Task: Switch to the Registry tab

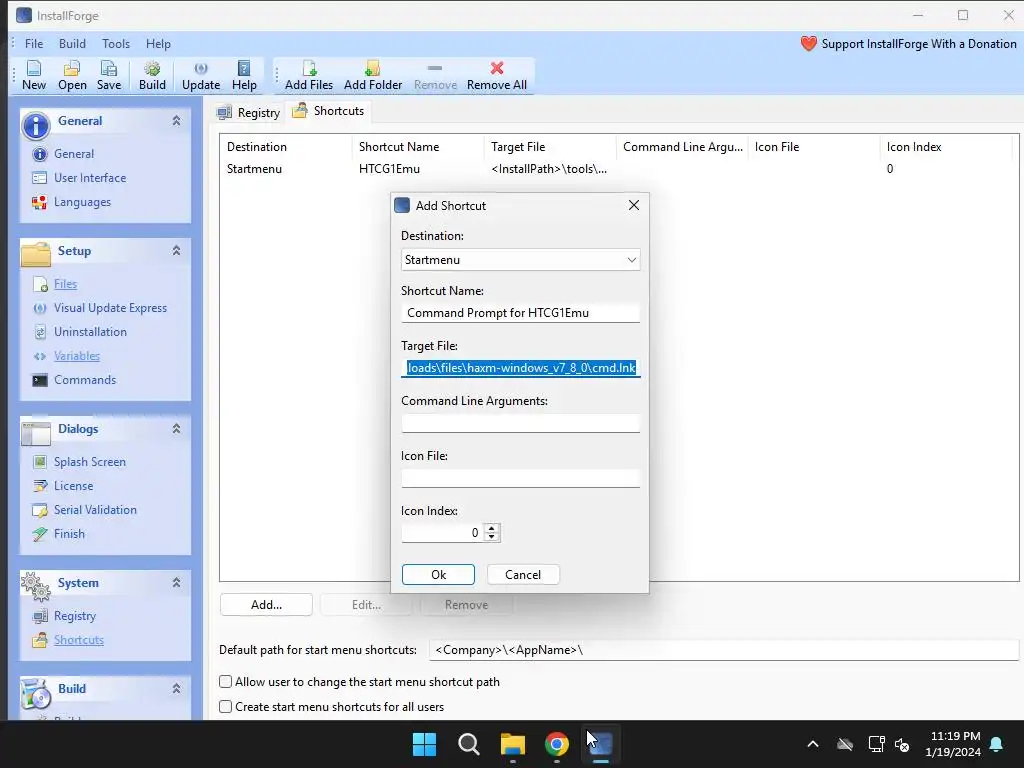Action: (249, 112)
